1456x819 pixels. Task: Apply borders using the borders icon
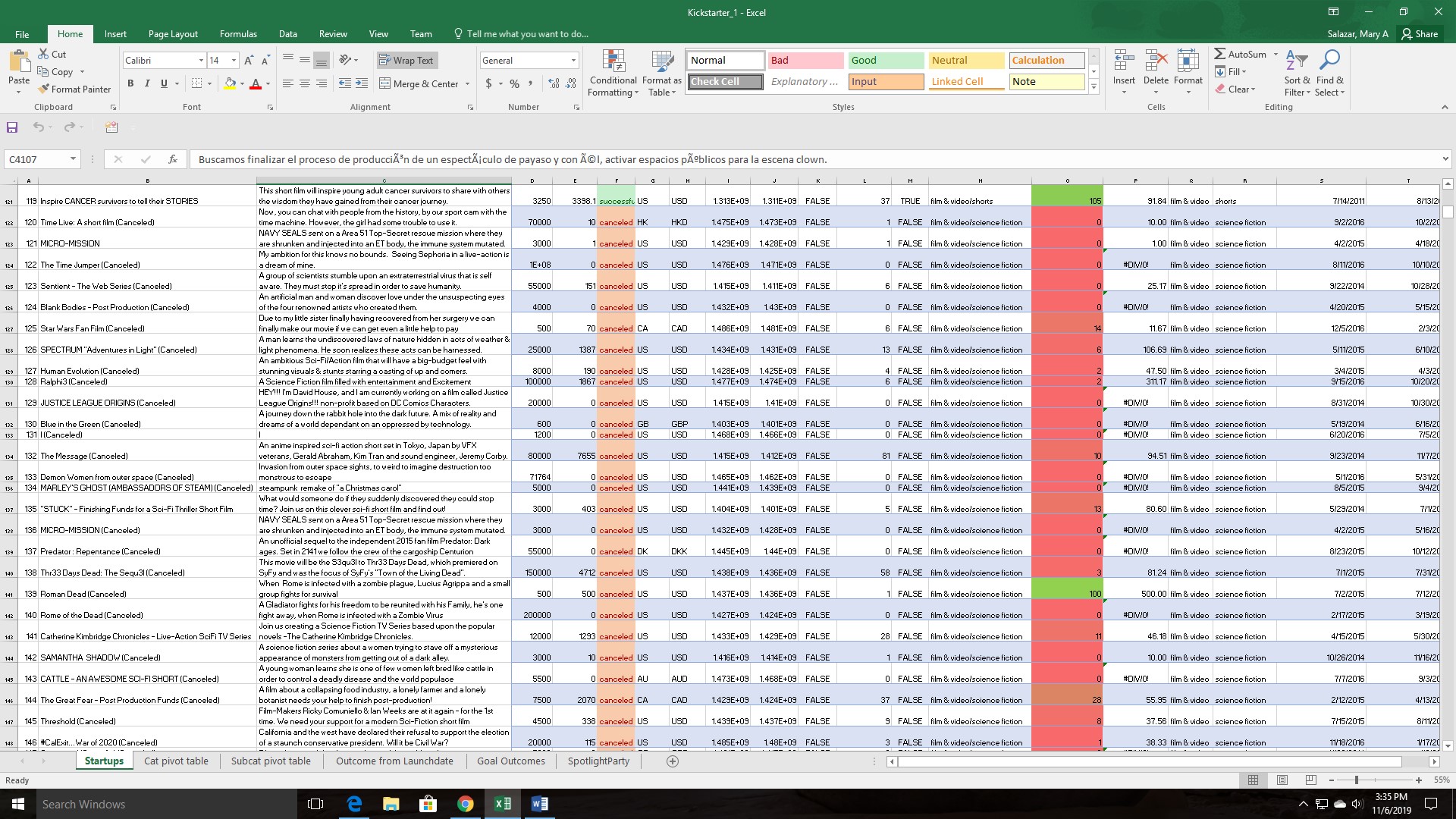coord(196,83)
